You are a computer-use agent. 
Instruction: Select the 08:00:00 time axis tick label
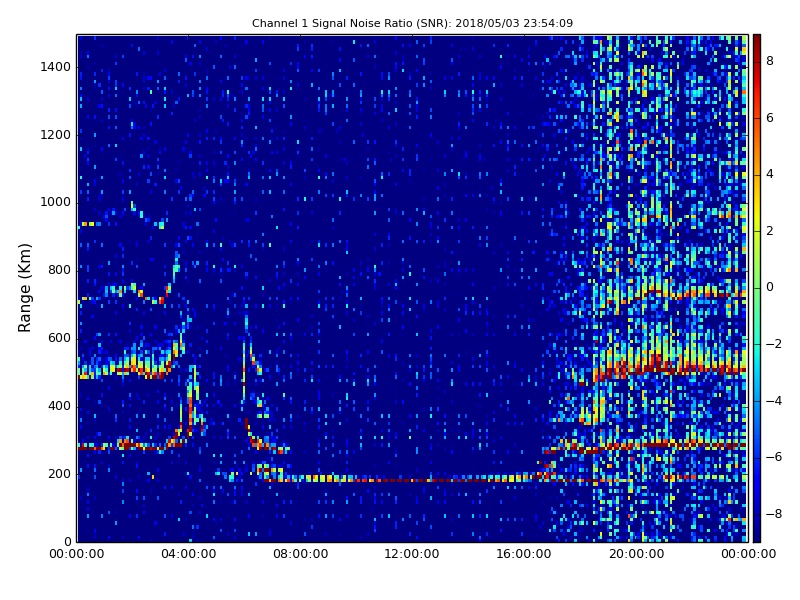click(x=301, y=555)
